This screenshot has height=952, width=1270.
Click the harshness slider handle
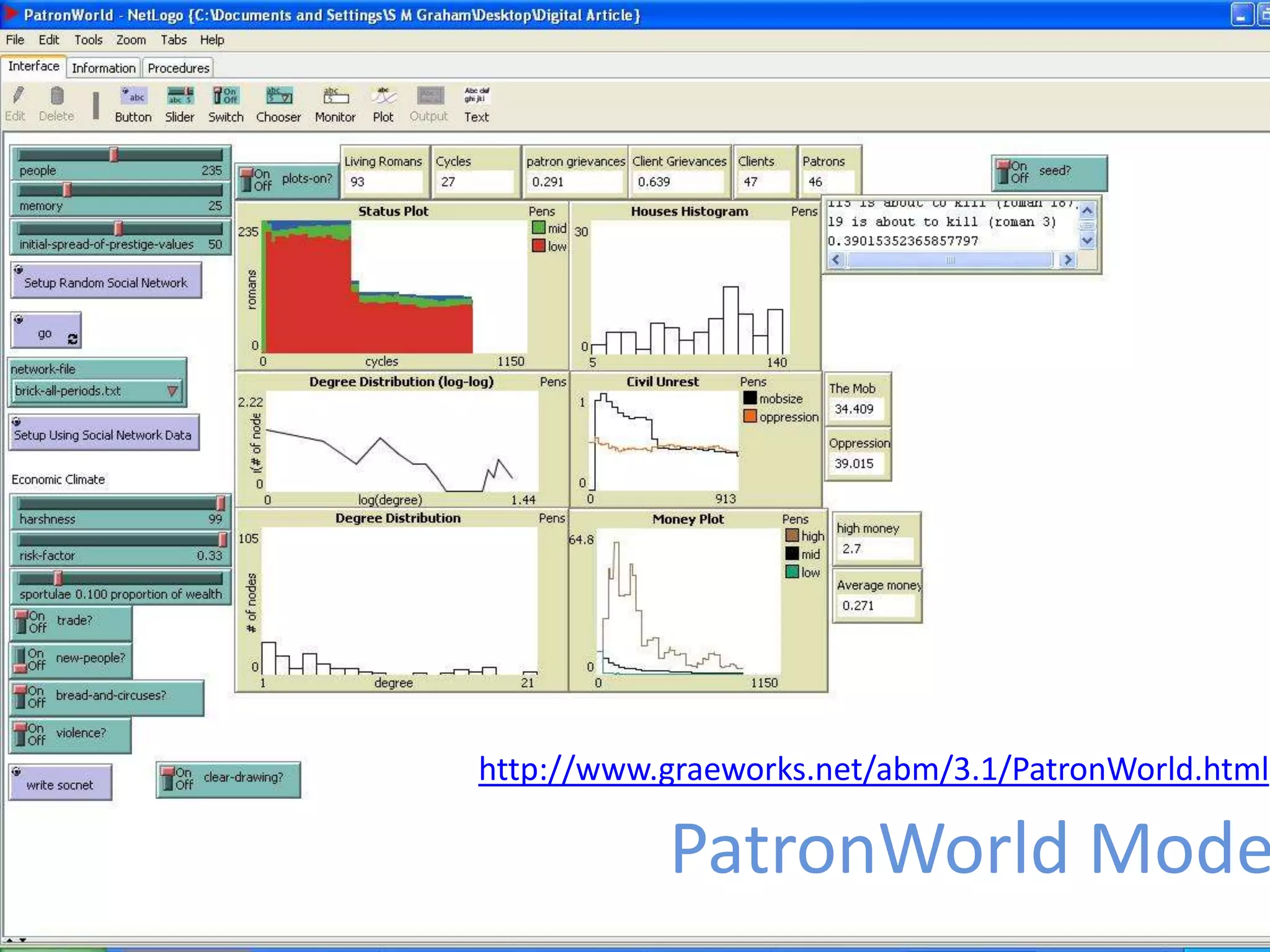pos(221,503)
